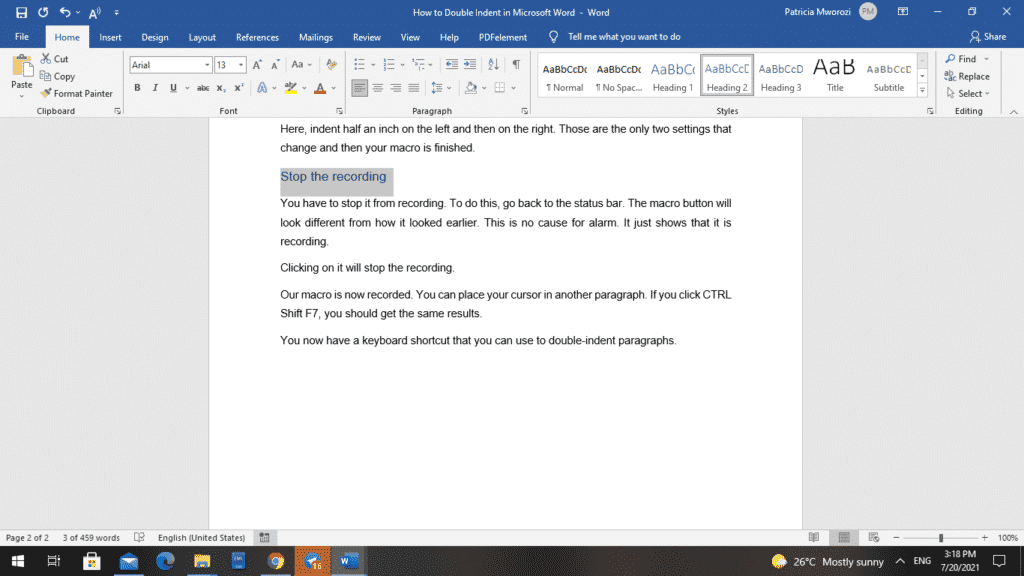Image resolution: width=1024 pixels, height=576 pixels.
Task: Apply strikethrough formatting icon
Action: tap(203, 88)
